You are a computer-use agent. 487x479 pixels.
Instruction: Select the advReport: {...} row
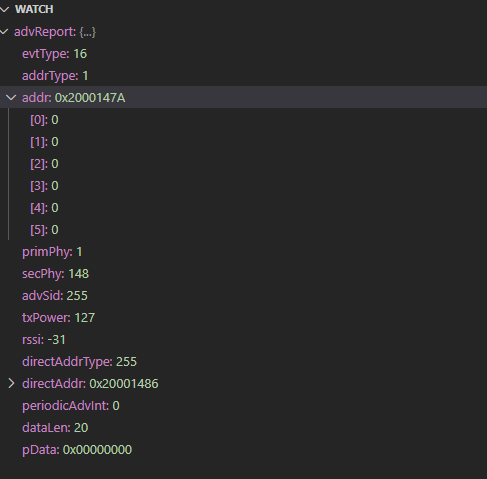(x=243, y=32)
